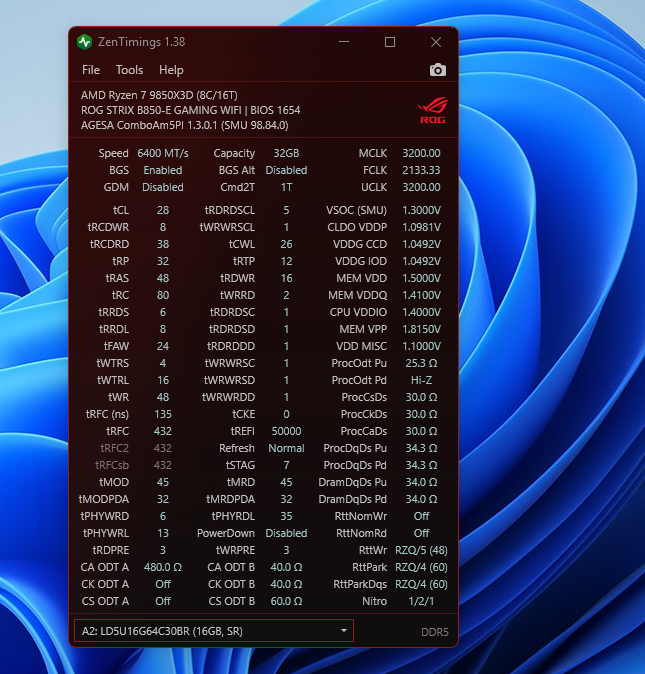
Task: Click the CS ODT B value 60.0 Ω
Action: point(286,601)
